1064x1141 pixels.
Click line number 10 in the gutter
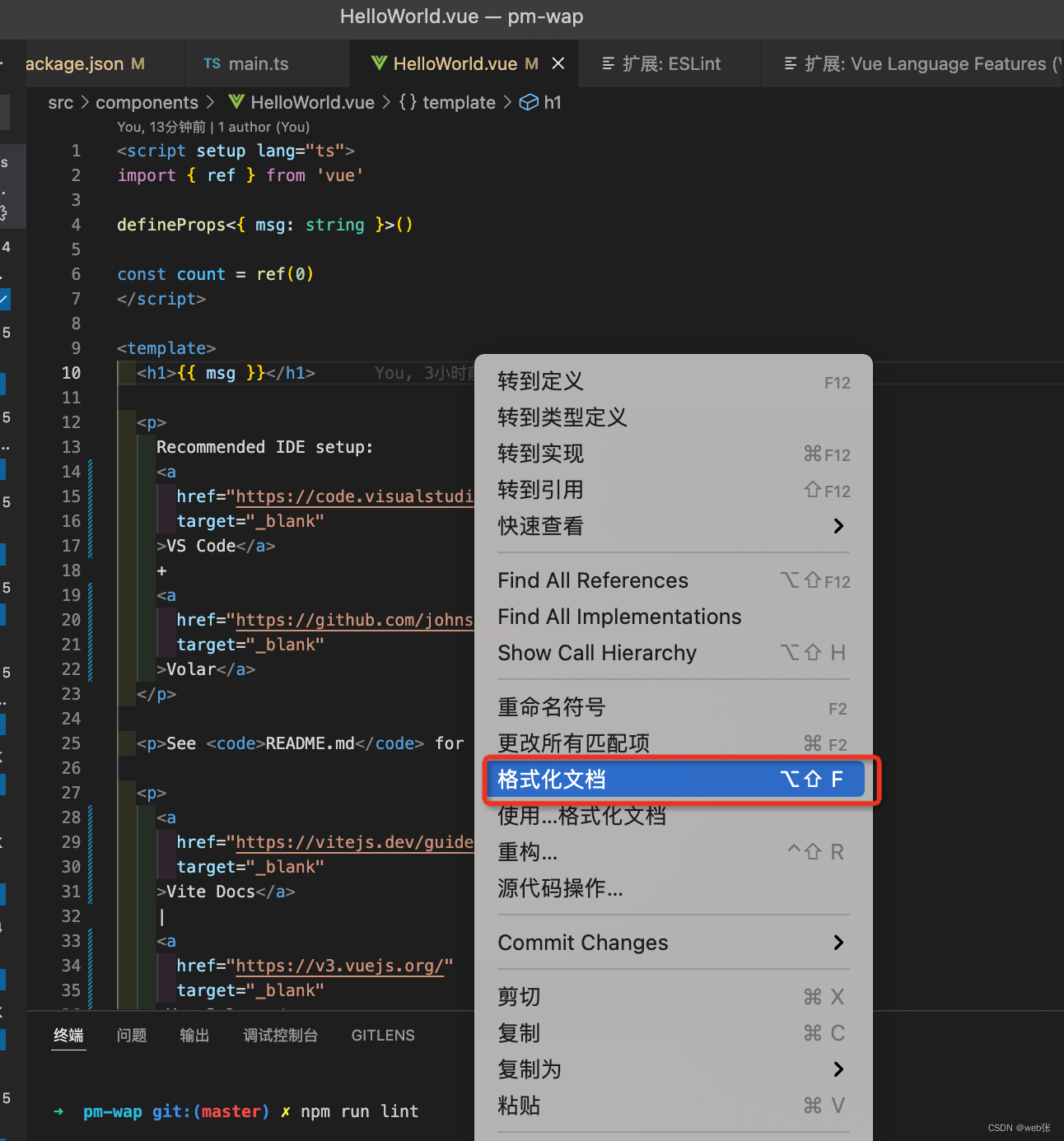point(72,373)
